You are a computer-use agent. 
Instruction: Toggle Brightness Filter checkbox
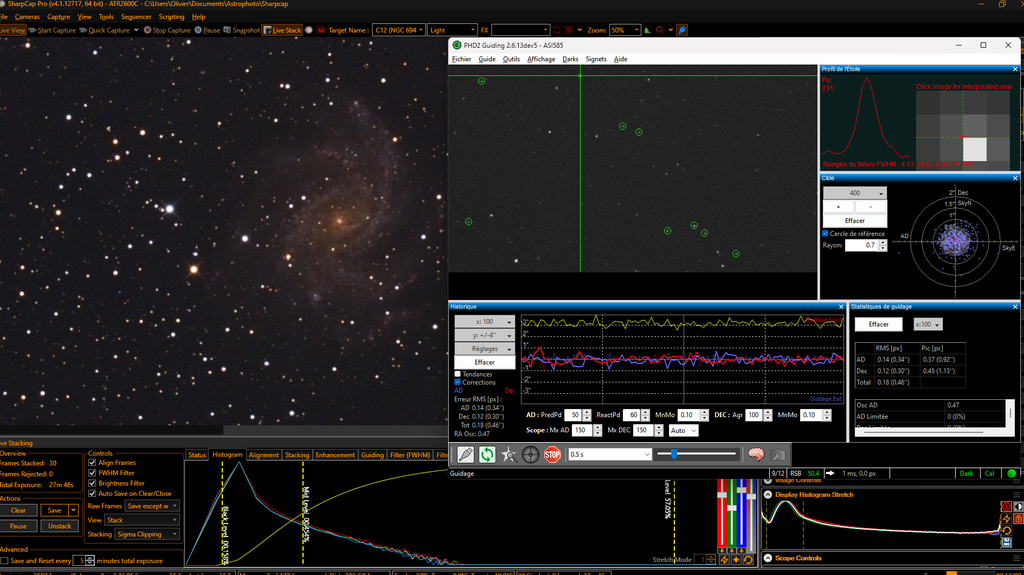[x=92, y=484]
